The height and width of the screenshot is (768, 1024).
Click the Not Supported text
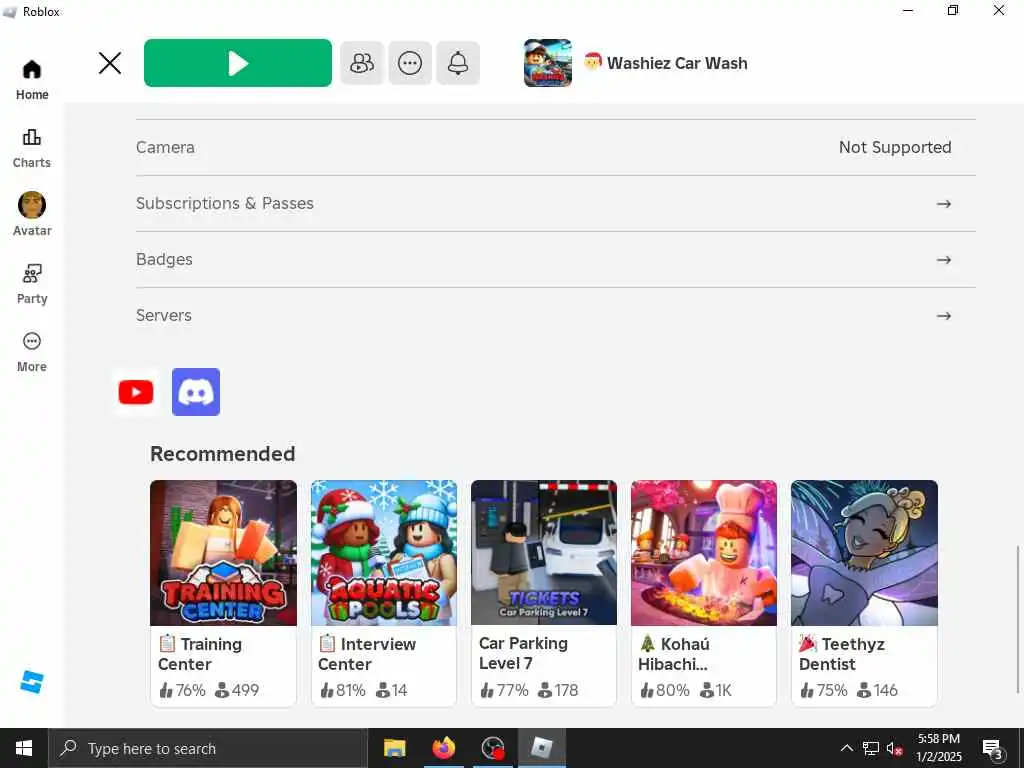pyautogui.click(x=895, y=147)
